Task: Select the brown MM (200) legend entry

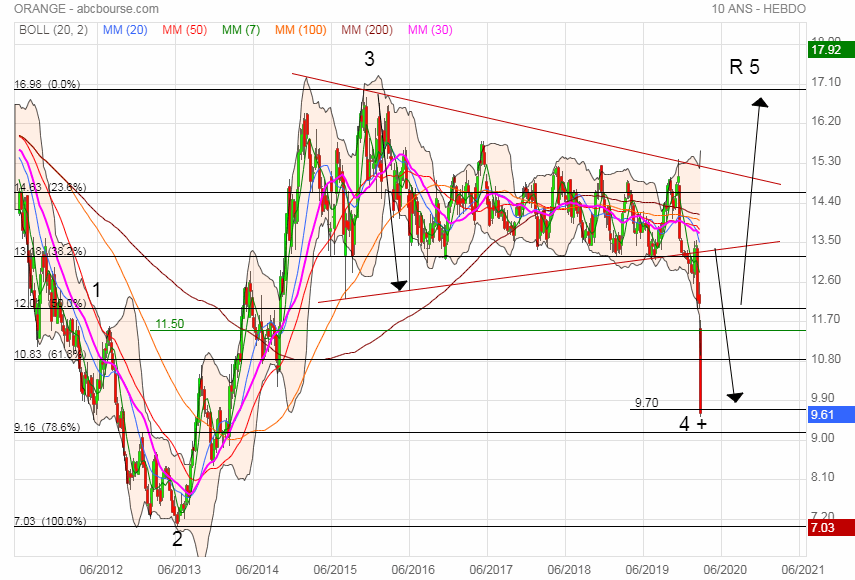Action: [367, 30]
